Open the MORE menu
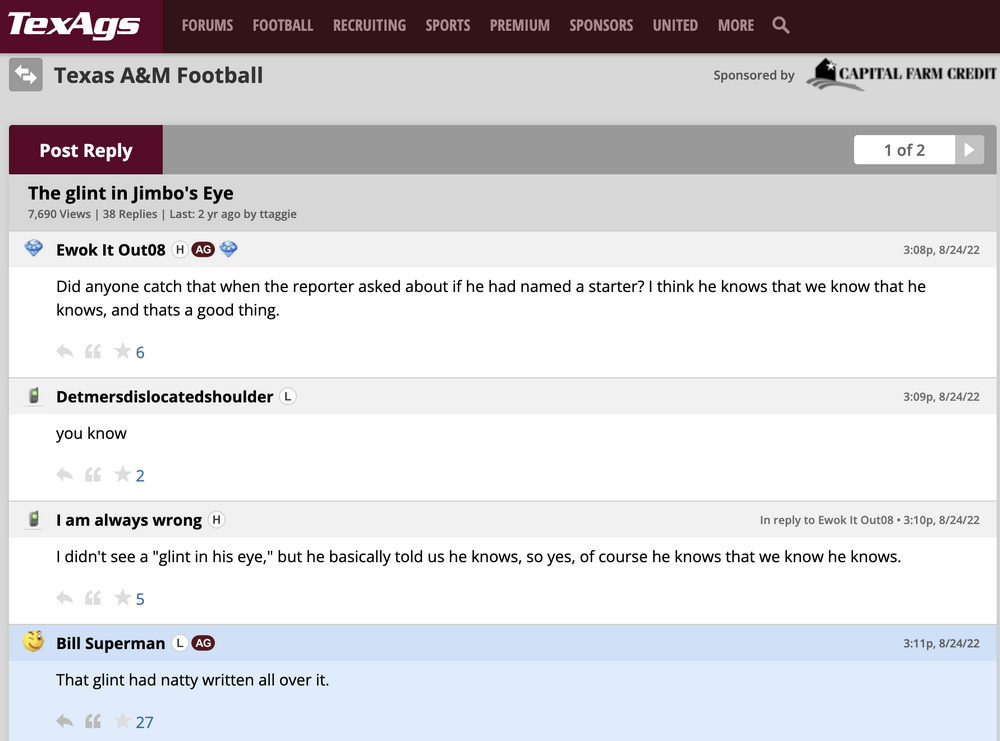The width and height of the screenshot is (1000, 741). (736, 26)
